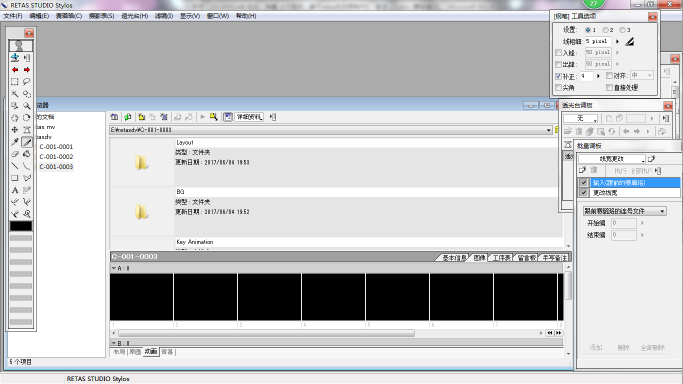683x384 pixels.
Task: Select the move (four-arrow) tool
Action: click(x=15, y=130)
